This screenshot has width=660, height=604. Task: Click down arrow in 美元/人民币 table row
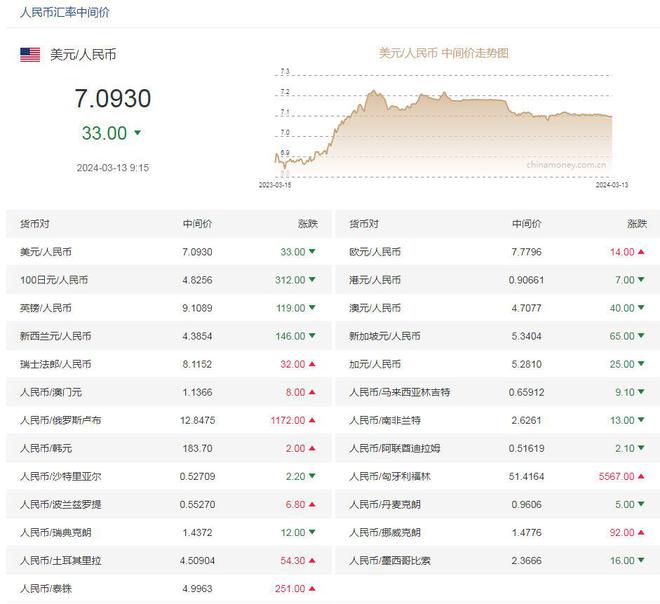(x=312, y=252)
